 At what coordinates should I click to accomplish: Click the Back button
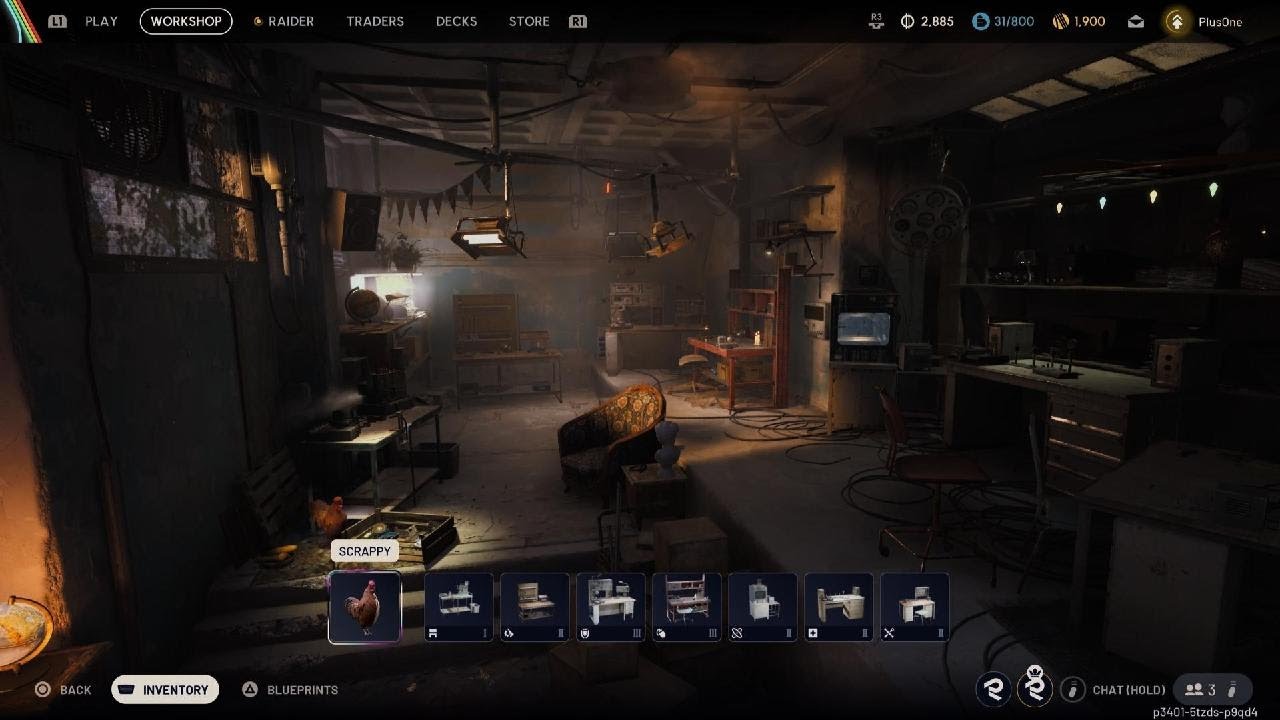(x=63, y=690)
